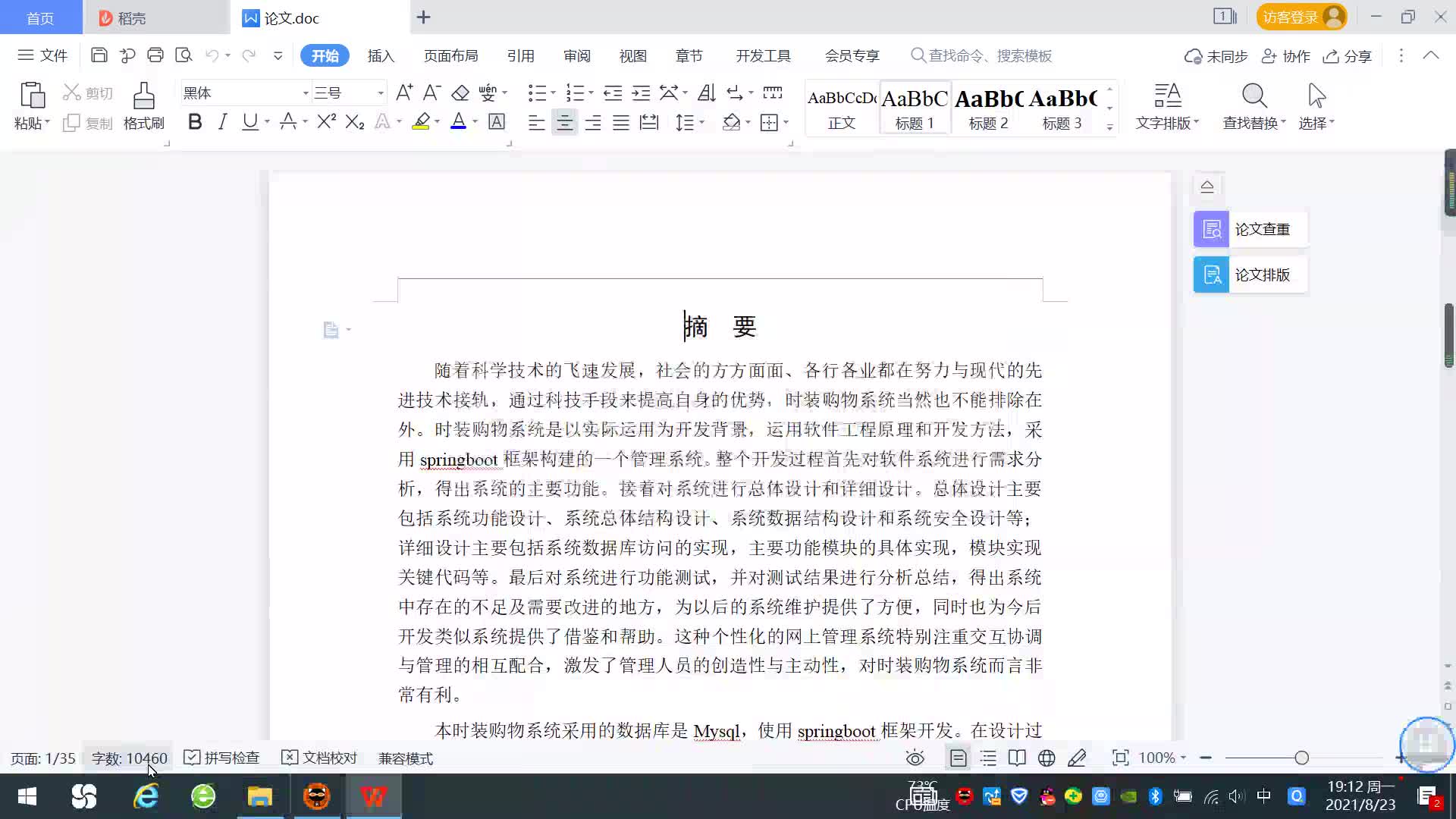Toggle spell check (拼写检查) in status bar

click(x=222, y=758)
